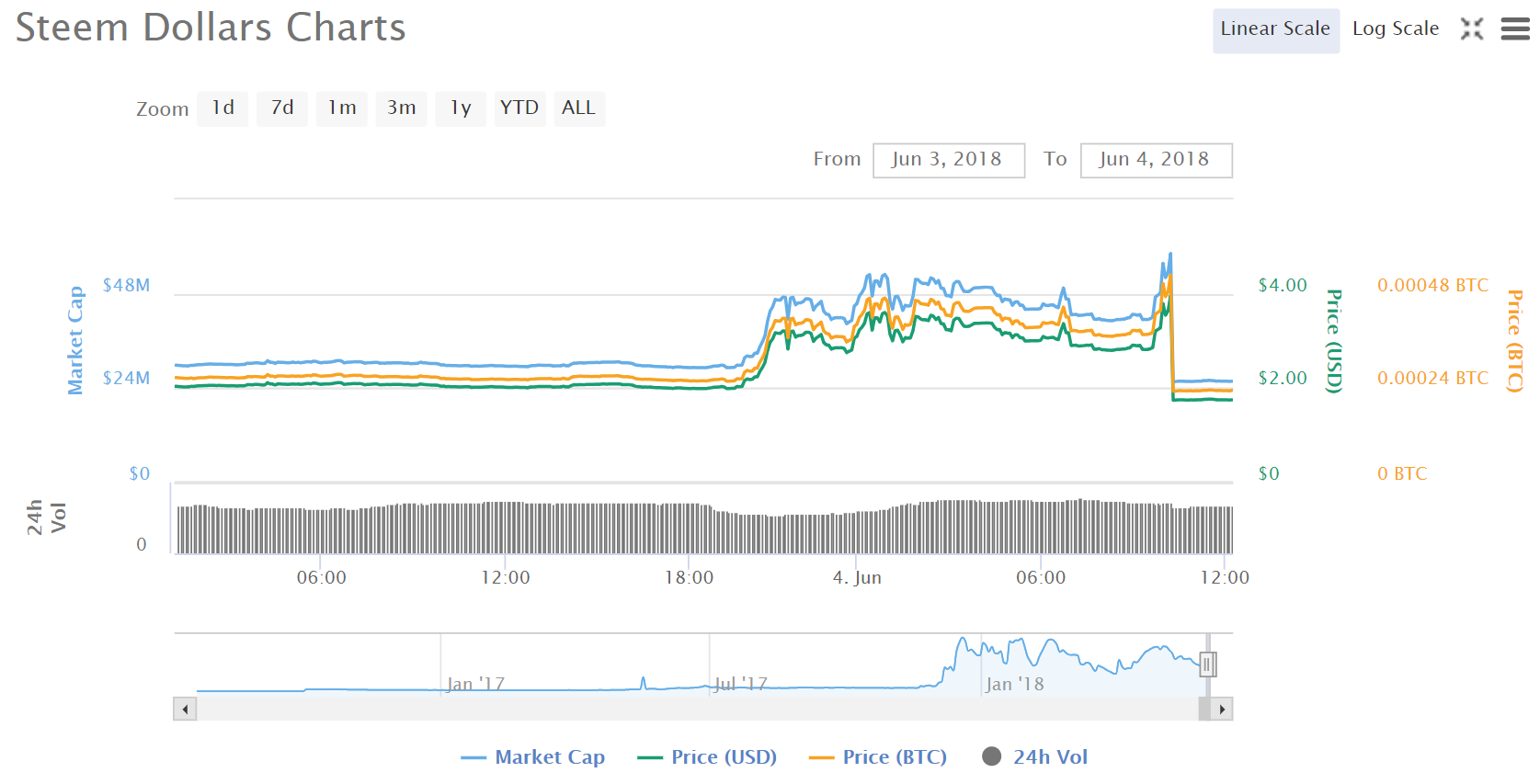
Task: Toggle Market Cap series in legend
Action: [x=532, y=757]
